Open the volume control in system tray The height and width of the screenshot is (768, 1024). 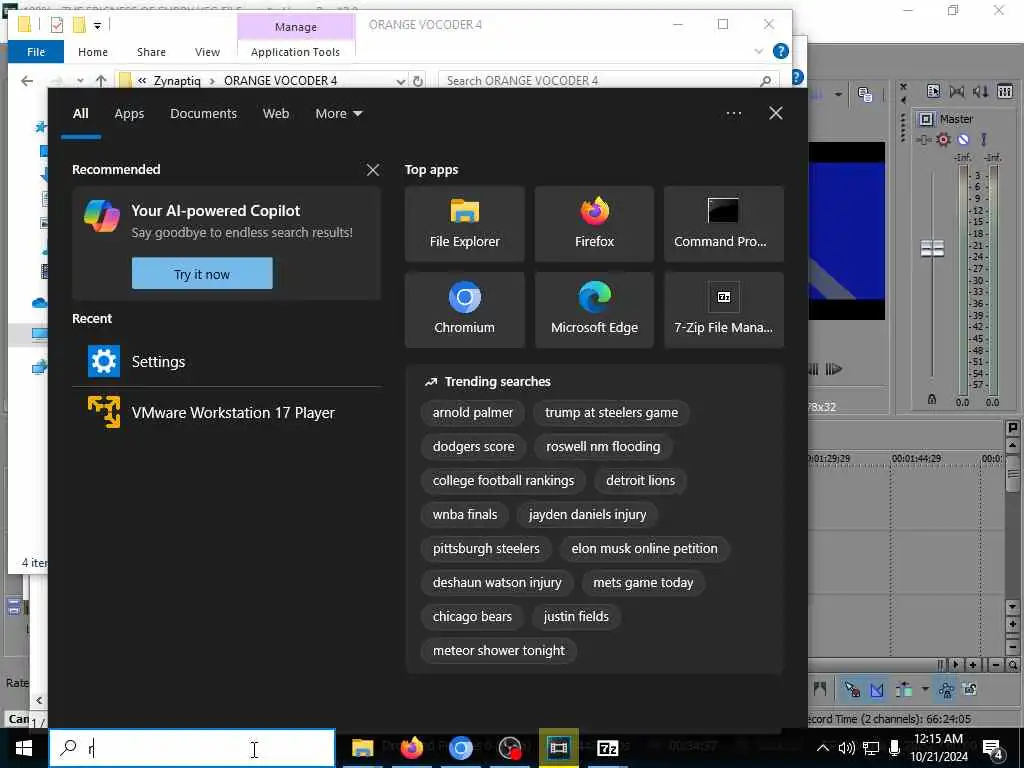pyautogui.click(x=846, y=748)
